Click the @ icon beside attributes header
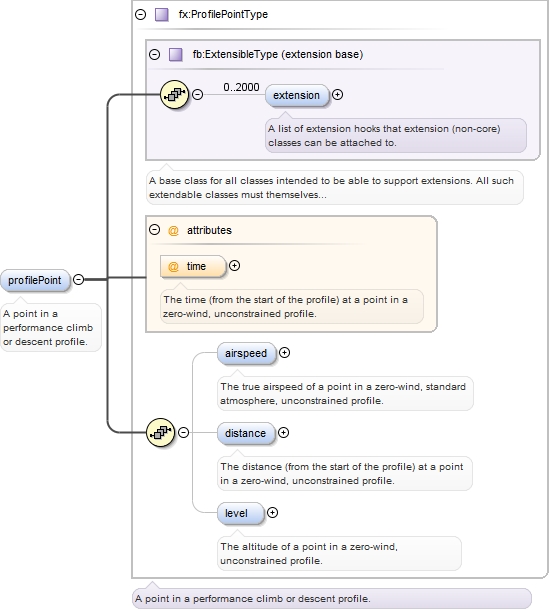 tap(173, 231)
